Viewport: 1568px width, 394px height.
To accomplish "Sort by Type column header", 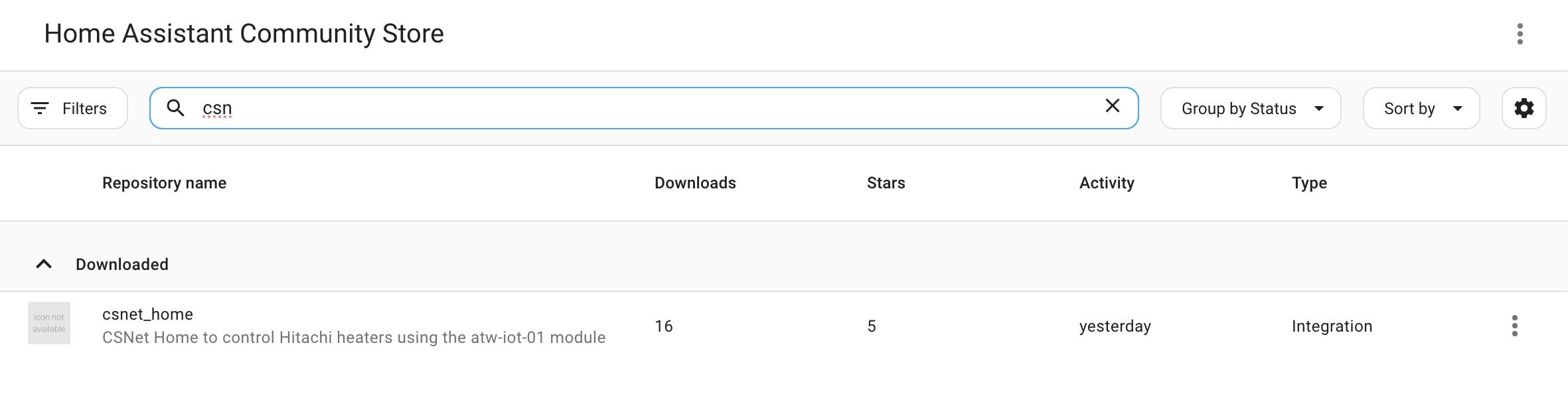I will pos(1309,183).
